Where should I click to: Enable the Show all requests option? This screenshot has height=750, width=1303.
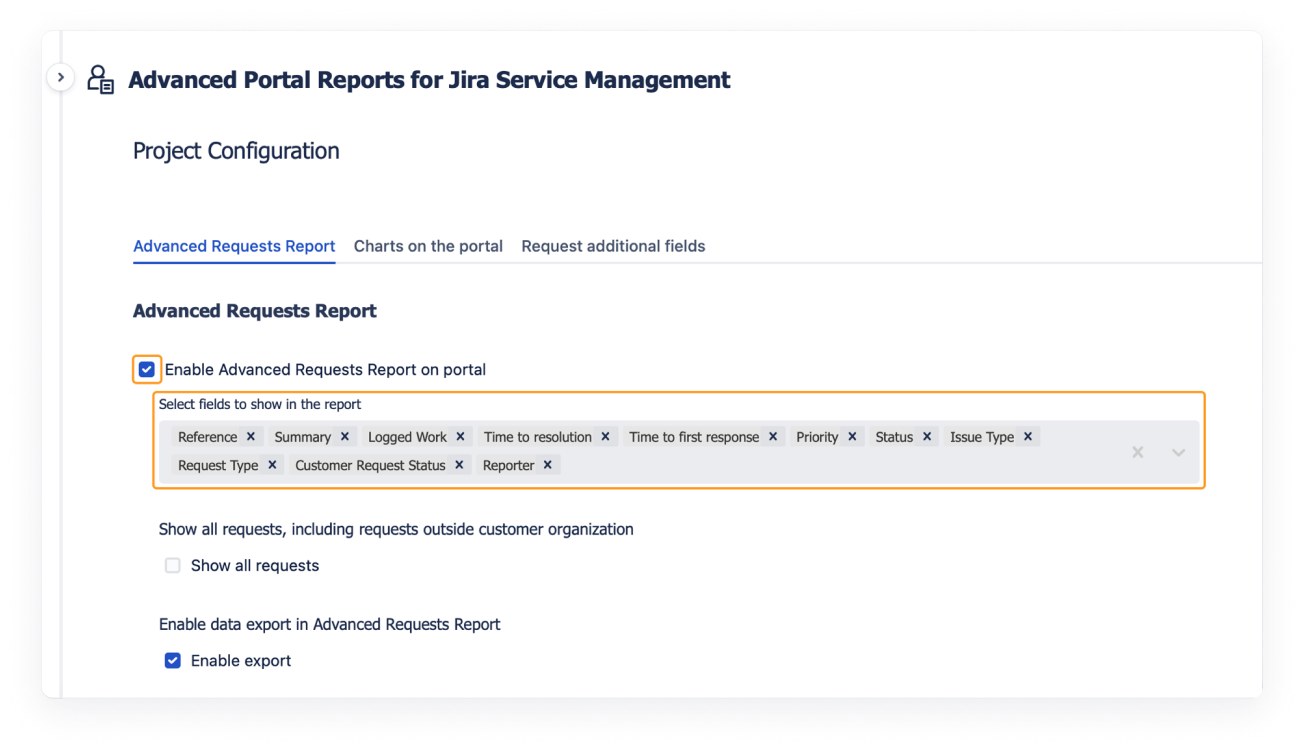tap(172, 565)
